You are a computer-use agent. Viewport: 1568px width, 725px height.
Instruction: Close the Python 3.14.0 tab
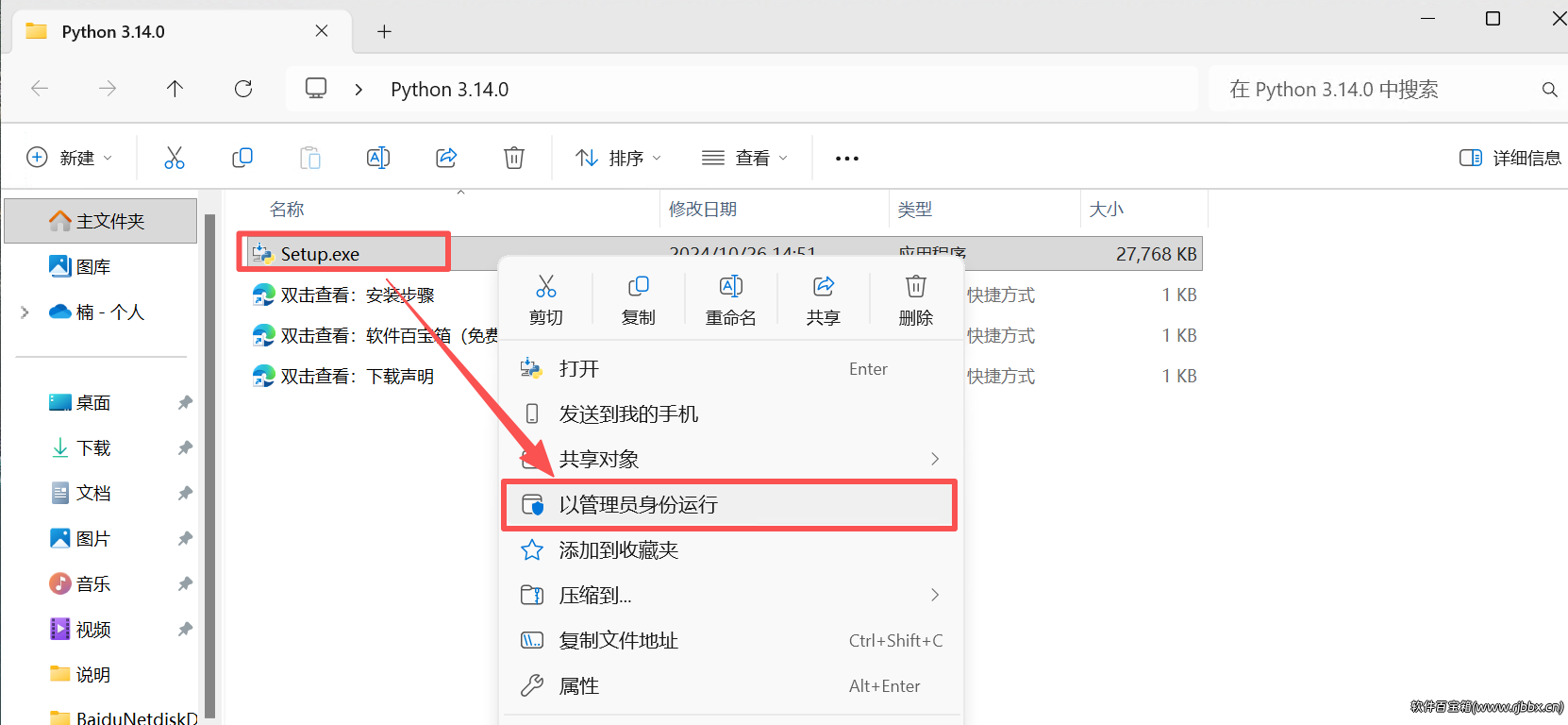coord(322,31)
